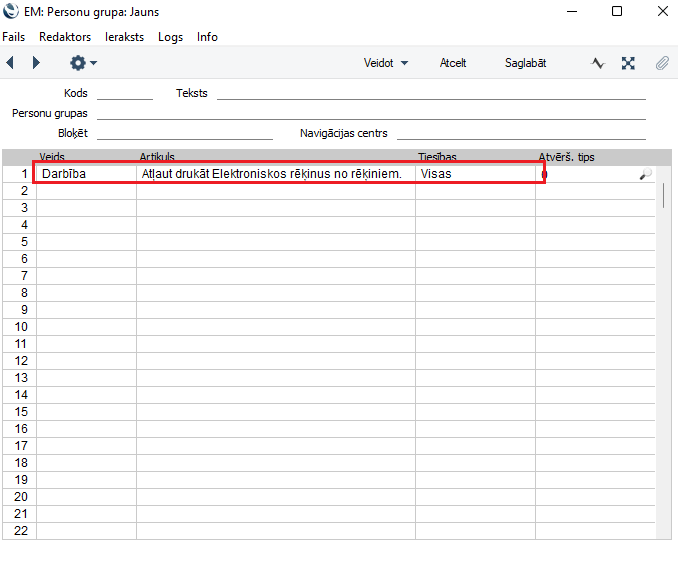This screenshot has width=678, height=573.
Task: Go to the next record arrow
Action: point(37,63)
